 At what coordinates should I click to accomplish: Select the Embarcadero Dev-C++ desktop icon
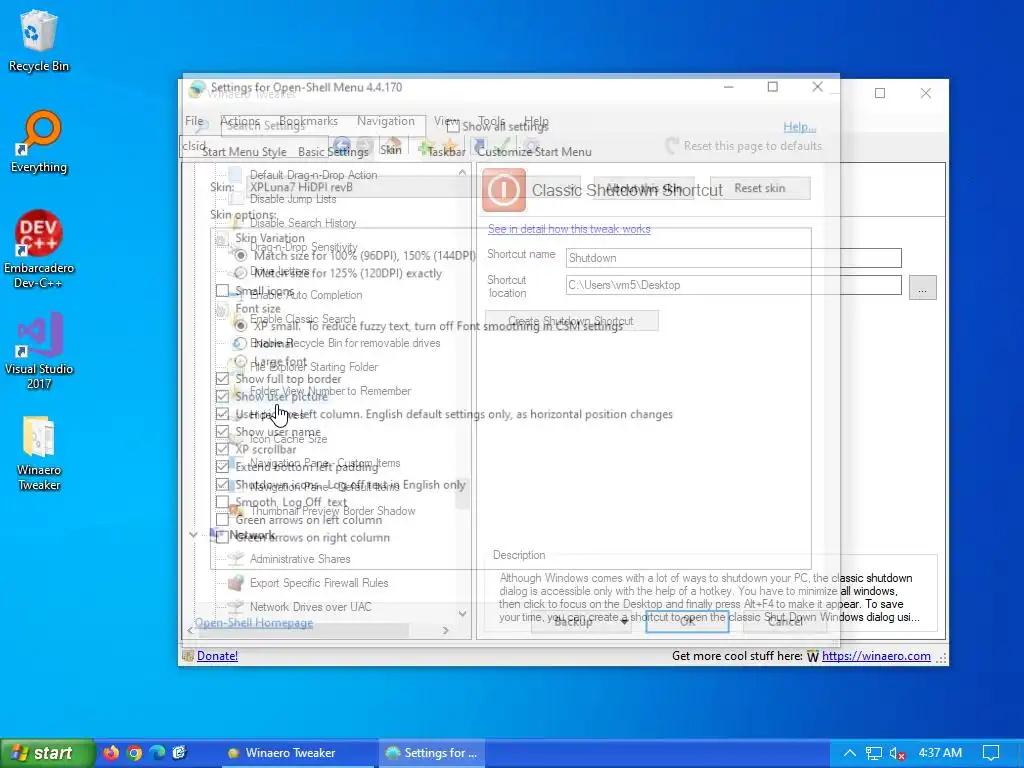tap(39, 249)
